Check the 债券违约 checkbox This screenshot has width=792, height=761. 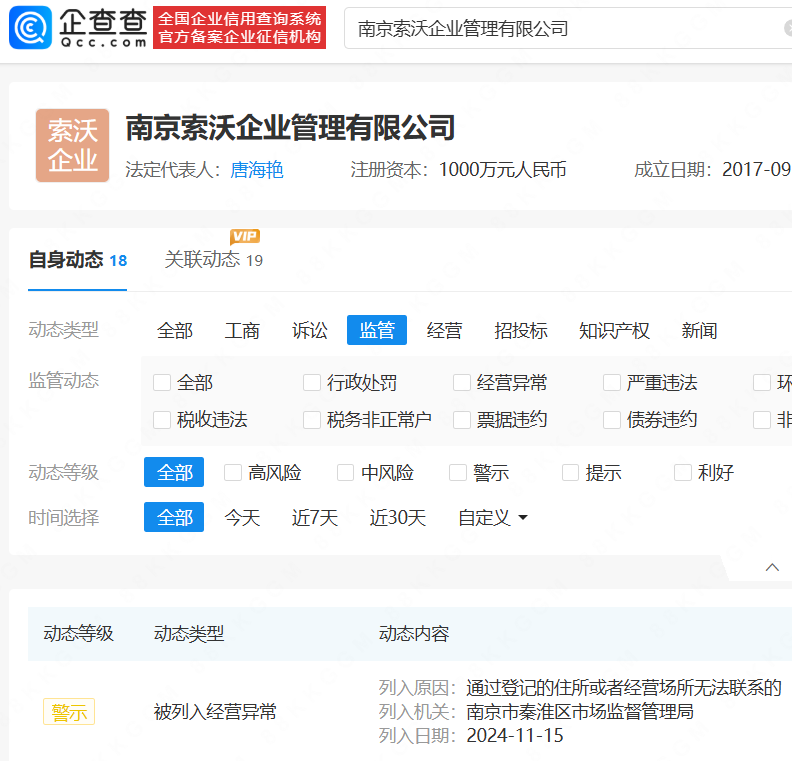click(x=612, y=420)
